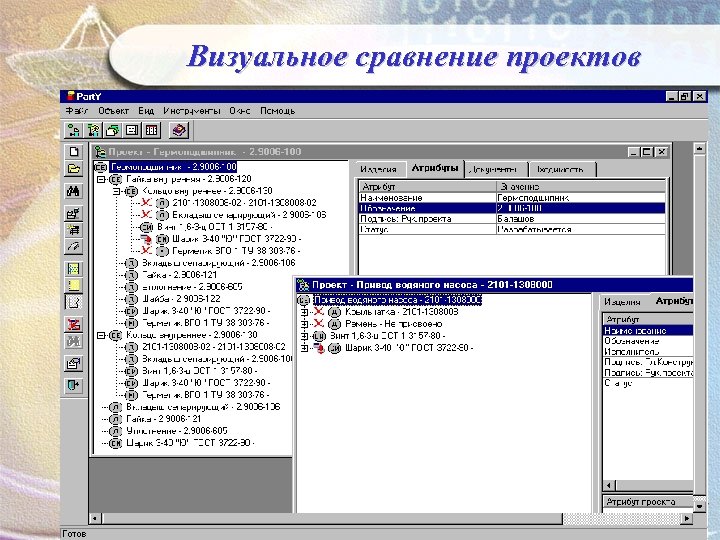Click the red X beside the Крыльчатка row
The image size is (720, 540).
[x=319, y=312]
